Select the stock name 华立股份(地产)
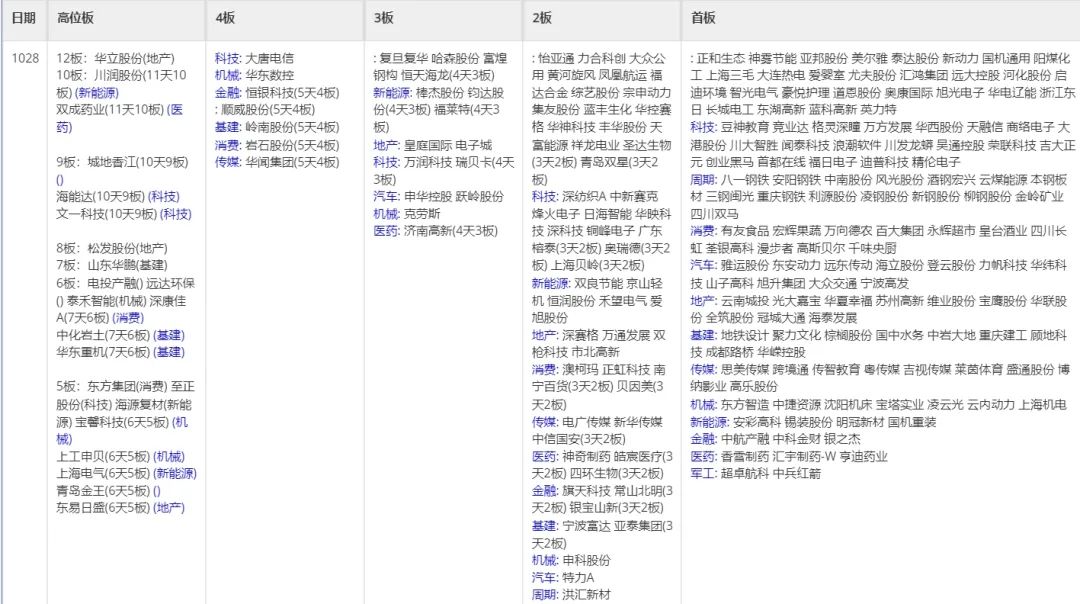The width and height of the screenshot is (1080, 604). (x=134, y=58)
